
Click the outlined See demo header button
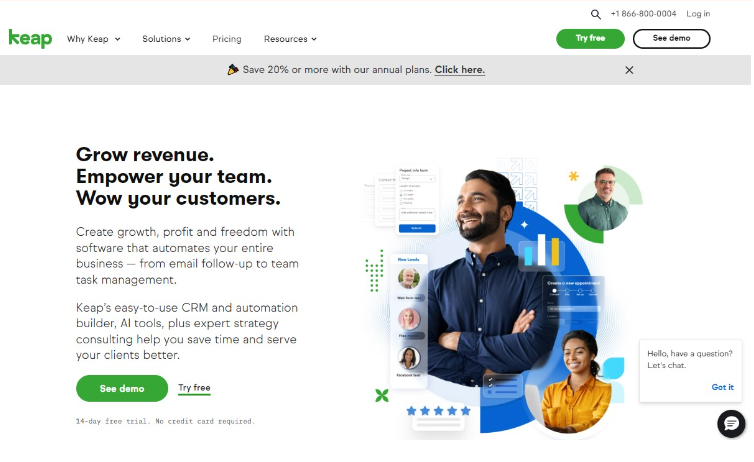pos(671,38)
